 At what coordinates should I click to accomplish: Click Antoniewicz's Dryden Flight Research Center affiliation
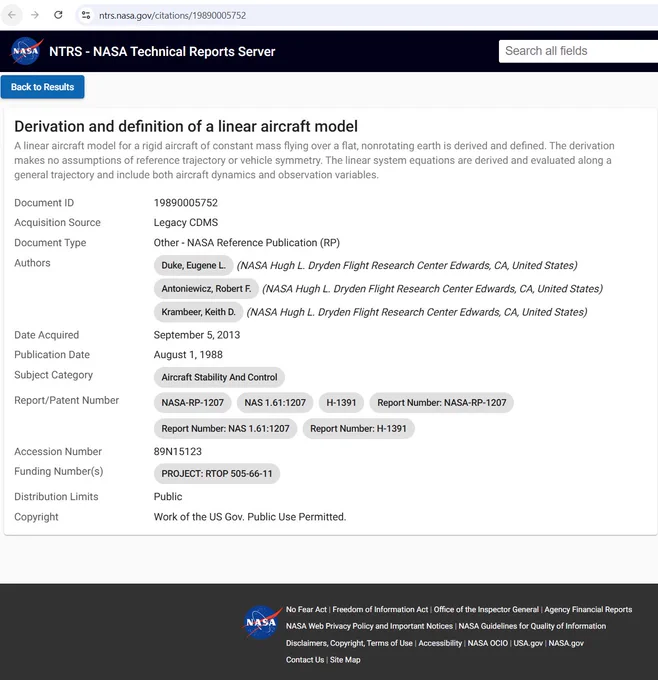[432, 289]
